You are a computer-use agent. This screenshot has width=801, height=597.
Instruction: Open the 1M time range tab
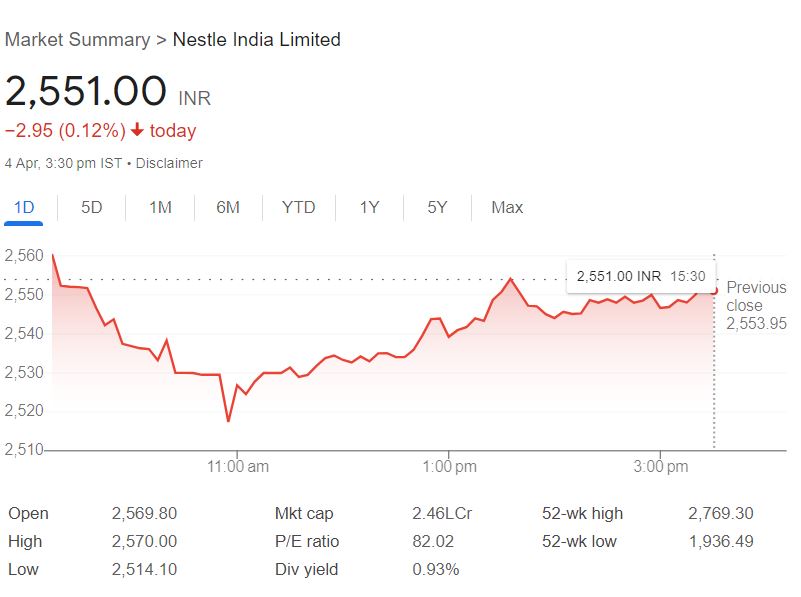click(160, 208)
